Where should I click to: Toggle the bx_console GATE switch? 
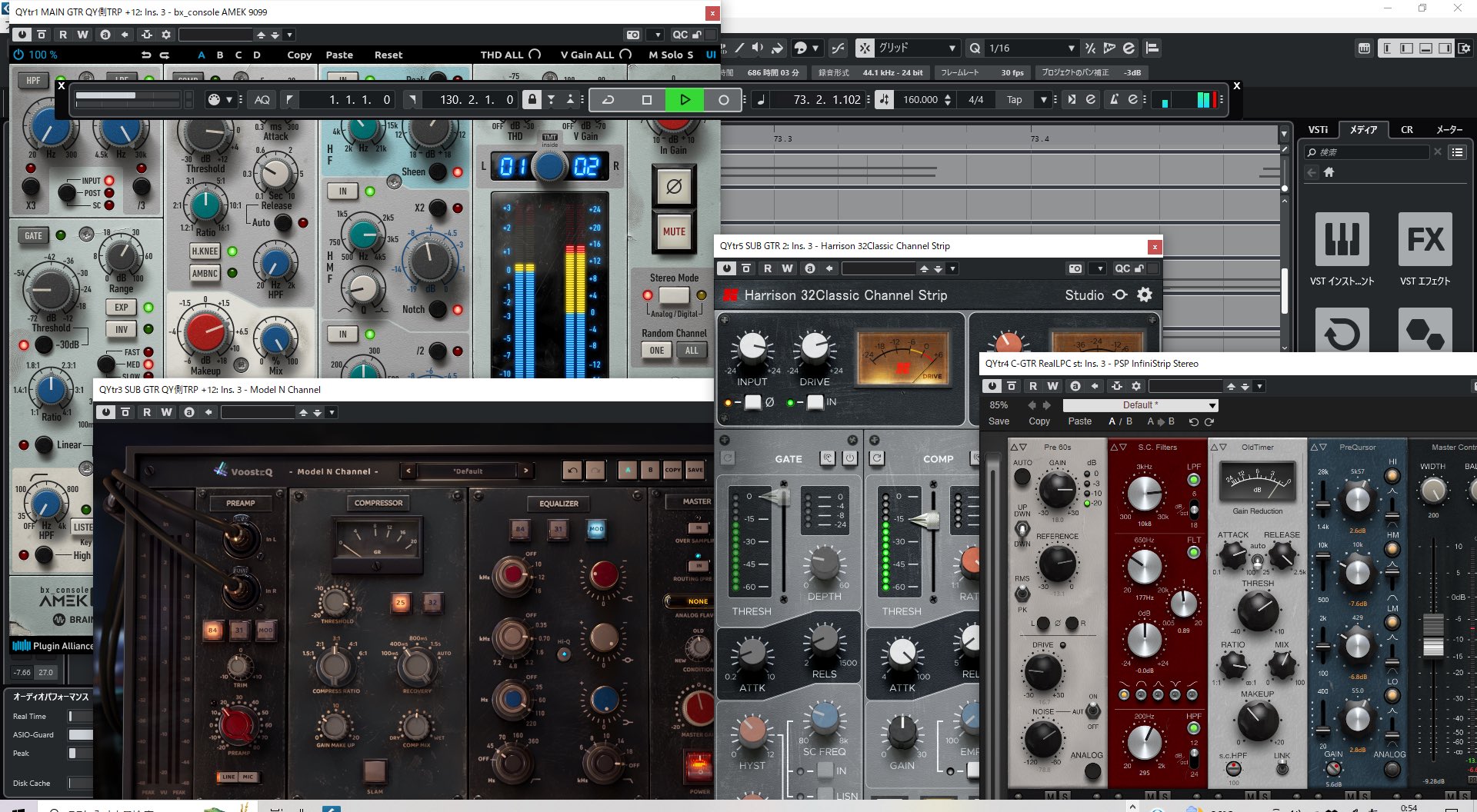pos(33,235)
